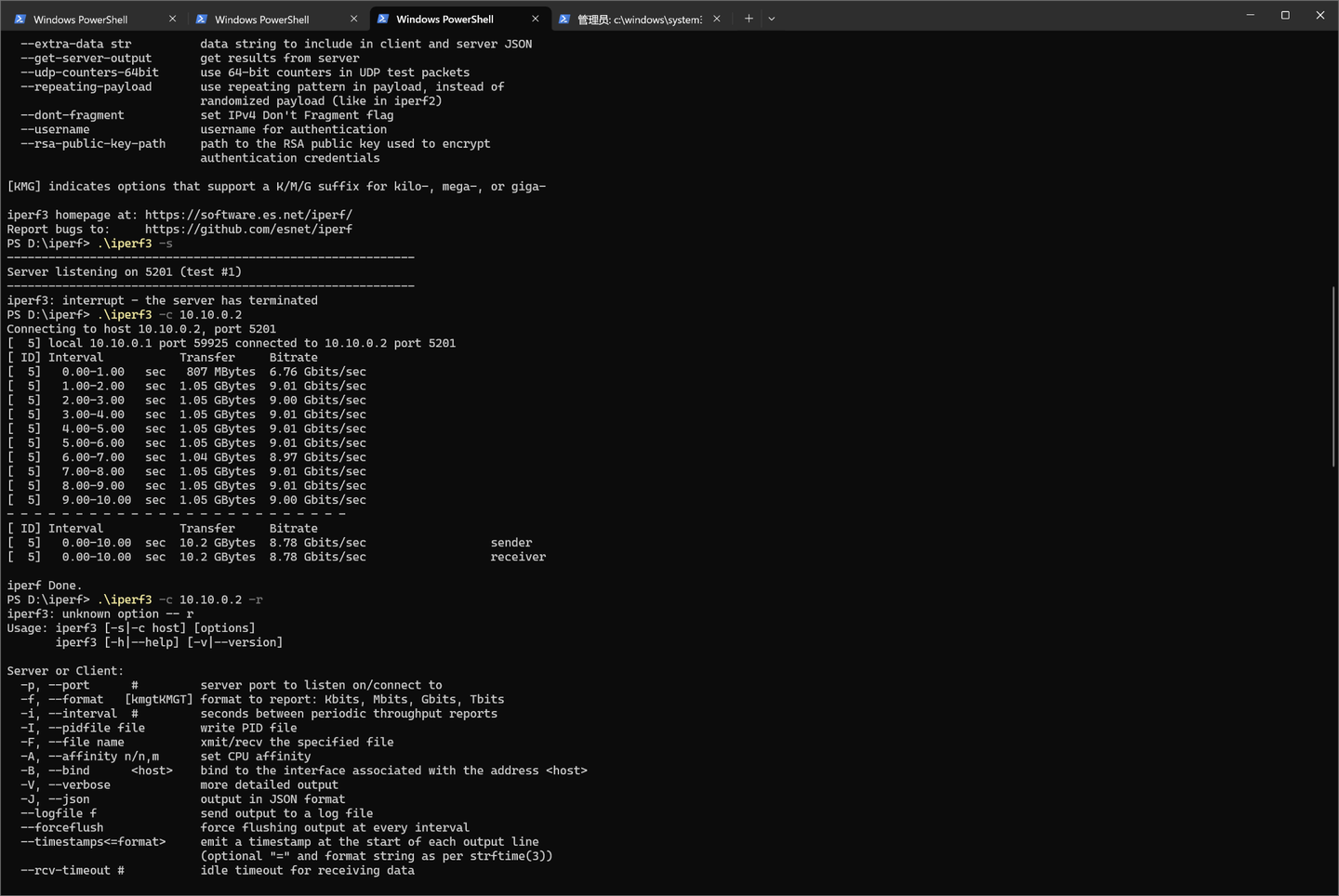Viewport: 1339px width, 896px height.
Task: Click the PowerShell icon on the active third tab
Action: pyautogui.click(x=383, y=19)
